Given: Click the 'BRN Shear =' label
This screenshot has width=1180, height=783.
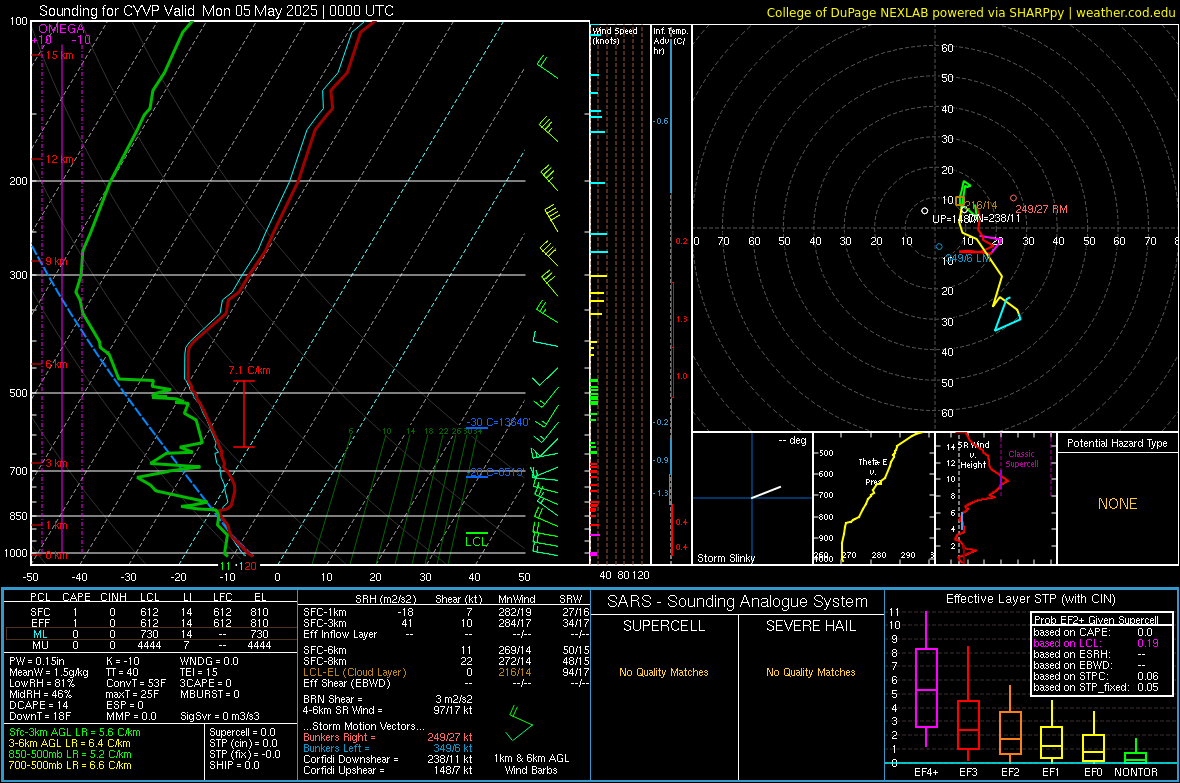Looking at the screenshot, I should [332, 699].
